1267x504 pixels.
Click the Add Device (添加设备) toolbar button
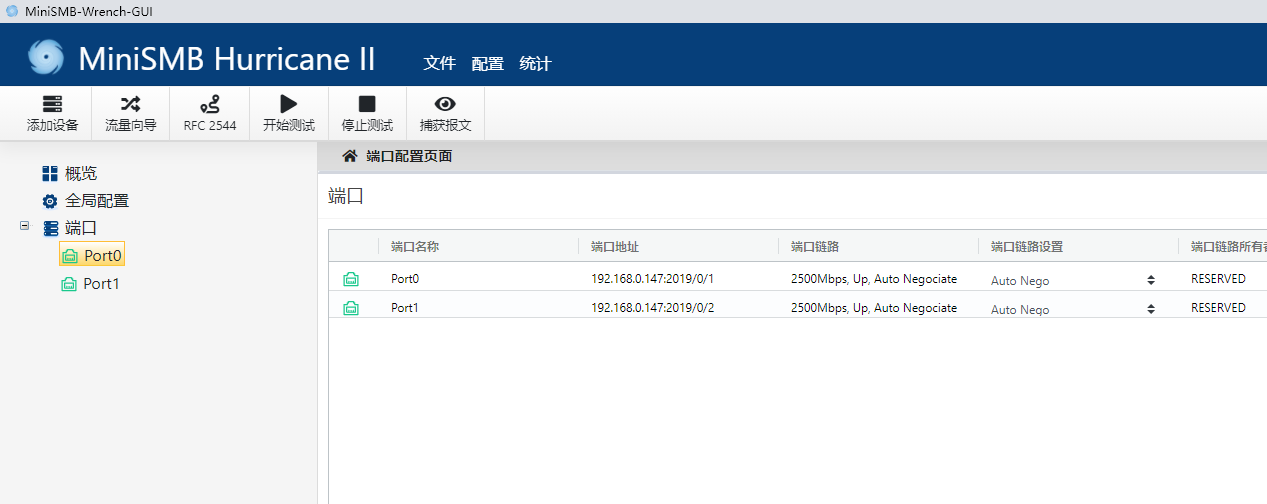pyautogui.click(x=52, y=114)
